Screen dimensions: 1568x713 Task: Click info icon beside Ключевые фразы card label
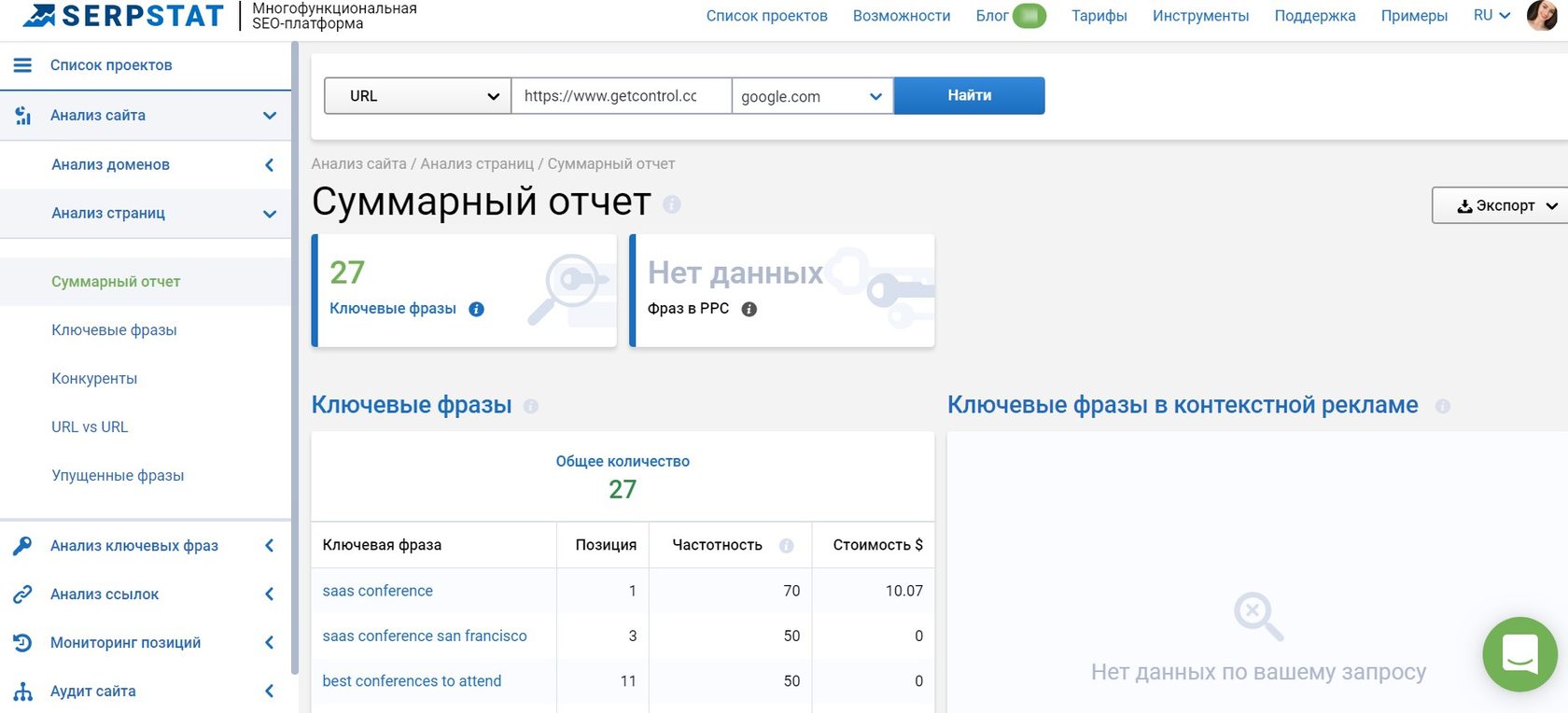click(476, 309)
